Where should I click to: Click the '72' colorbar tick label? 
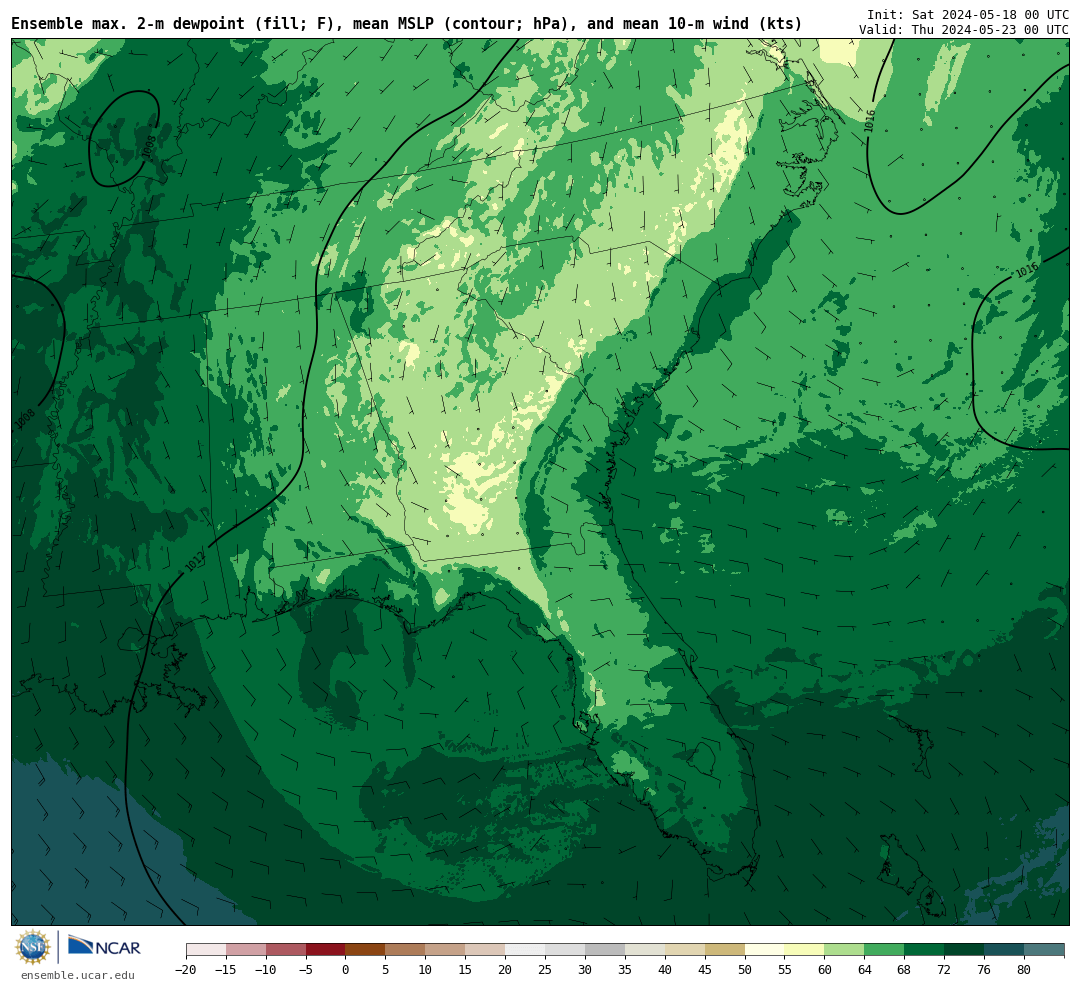[x=944, y=970]
